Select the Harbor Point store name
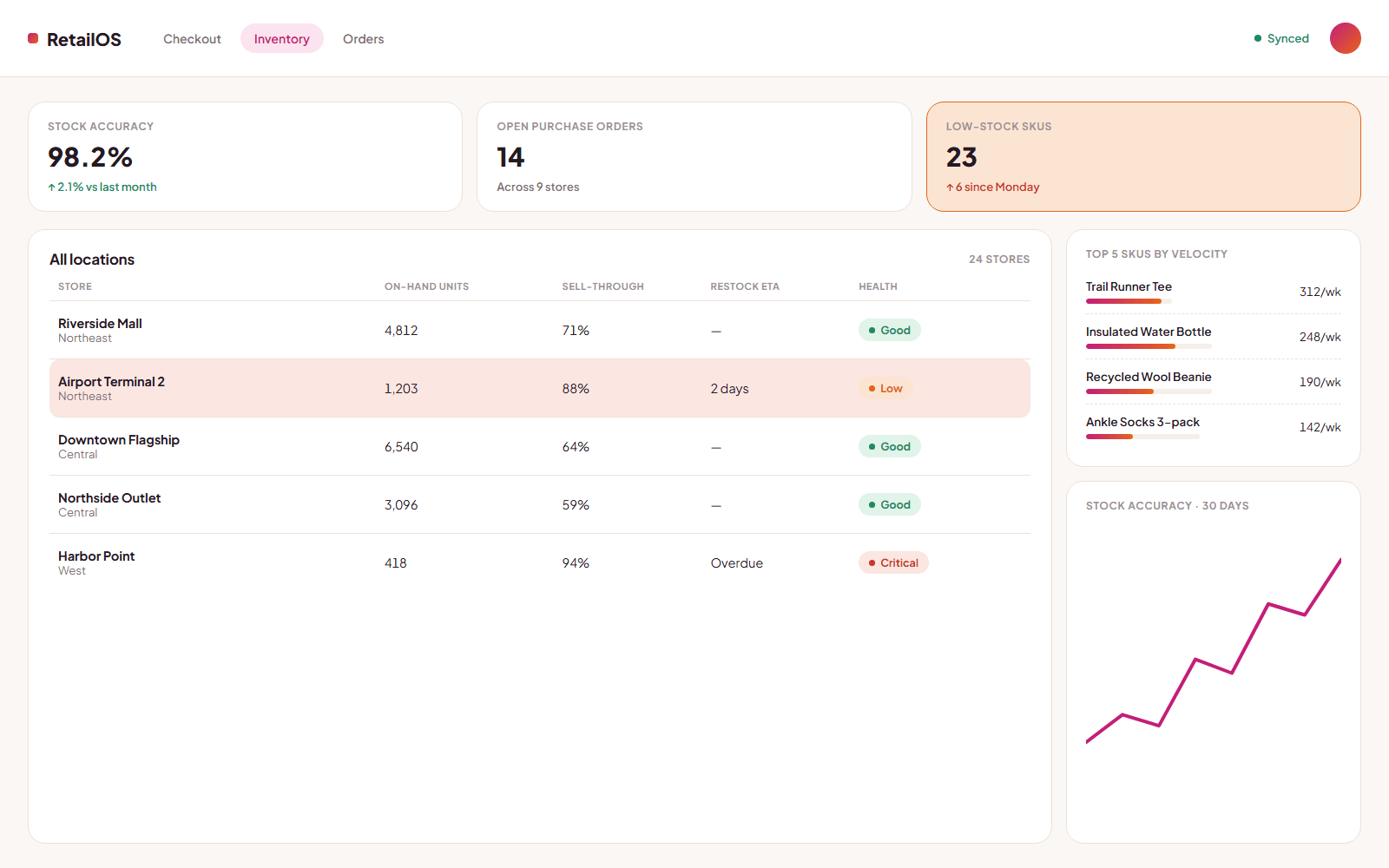 96,556
